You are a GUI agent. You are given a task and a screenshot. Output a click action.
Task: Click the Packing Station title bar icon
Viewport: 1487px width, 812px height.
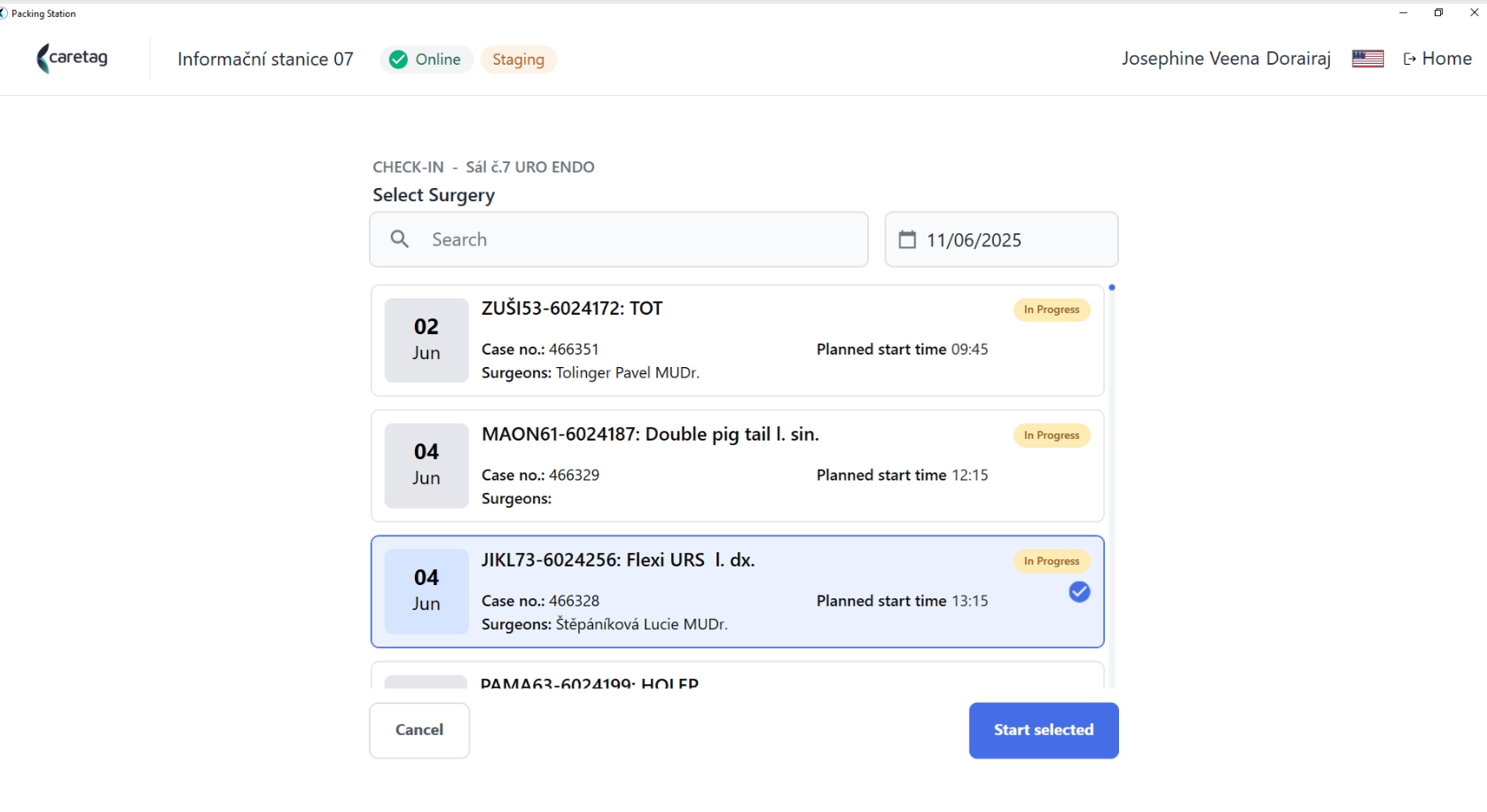pos(4,13)
